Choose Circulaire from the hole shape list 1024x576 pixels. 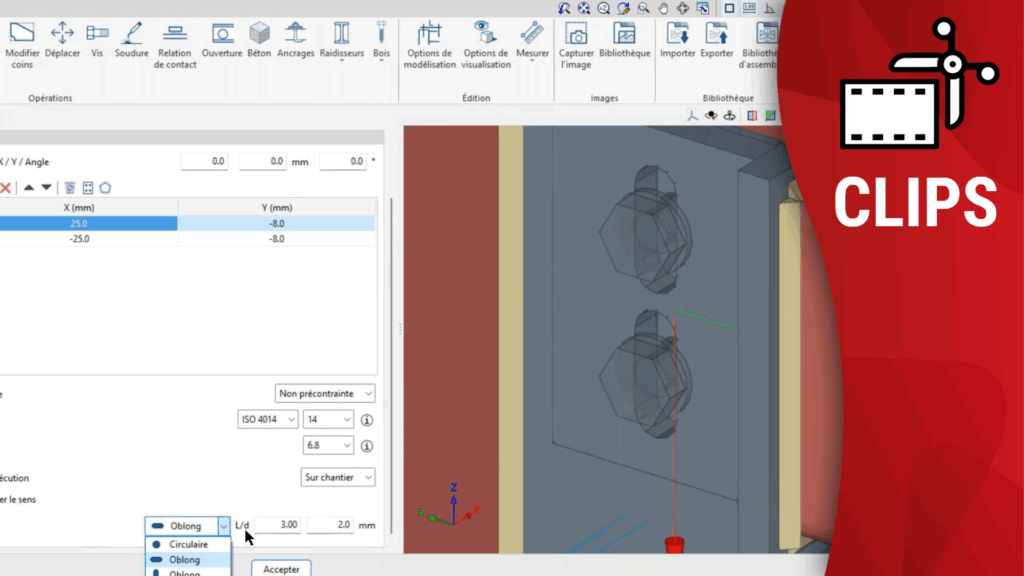pos(188,545)
